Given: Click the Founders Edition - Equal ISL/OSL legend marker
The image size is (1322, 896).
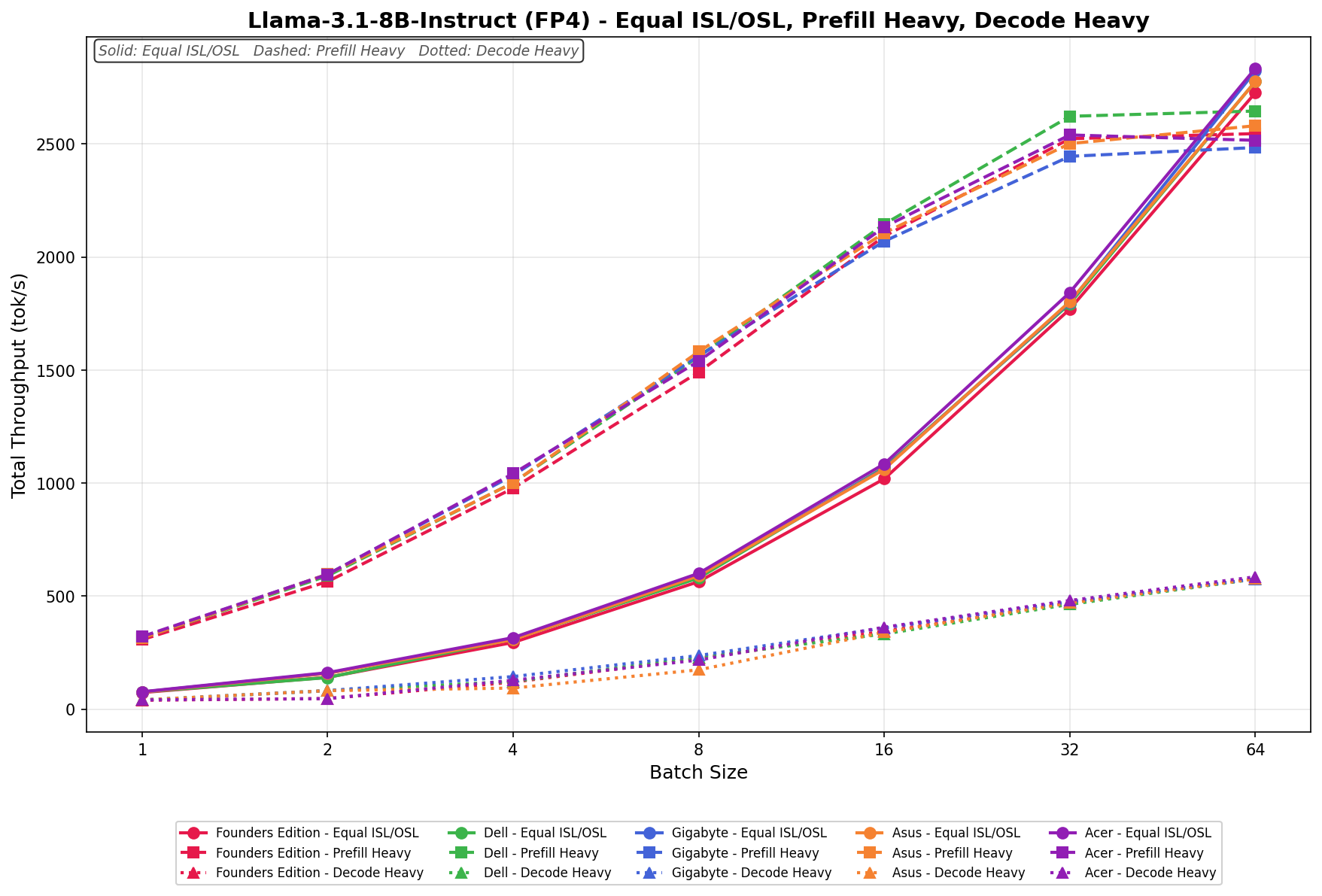Looking at the screenshot, I should (194, 834).
